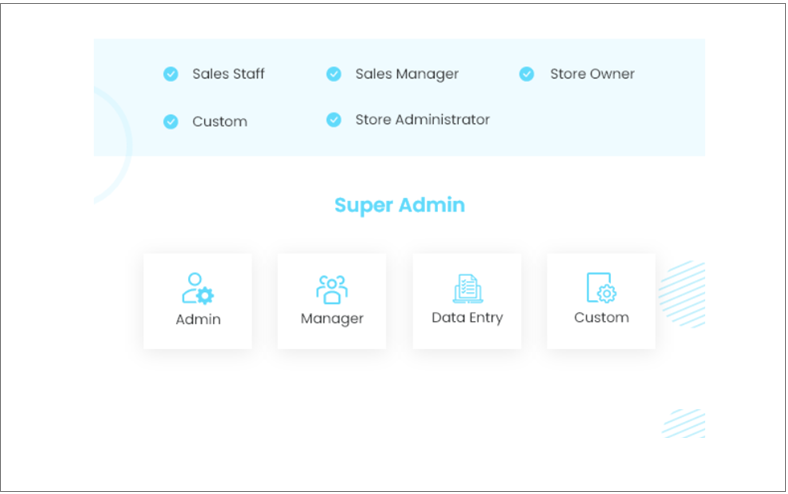The image size is (788, 494).
Task: Open the Manager card label
Action: pos(332,319)
